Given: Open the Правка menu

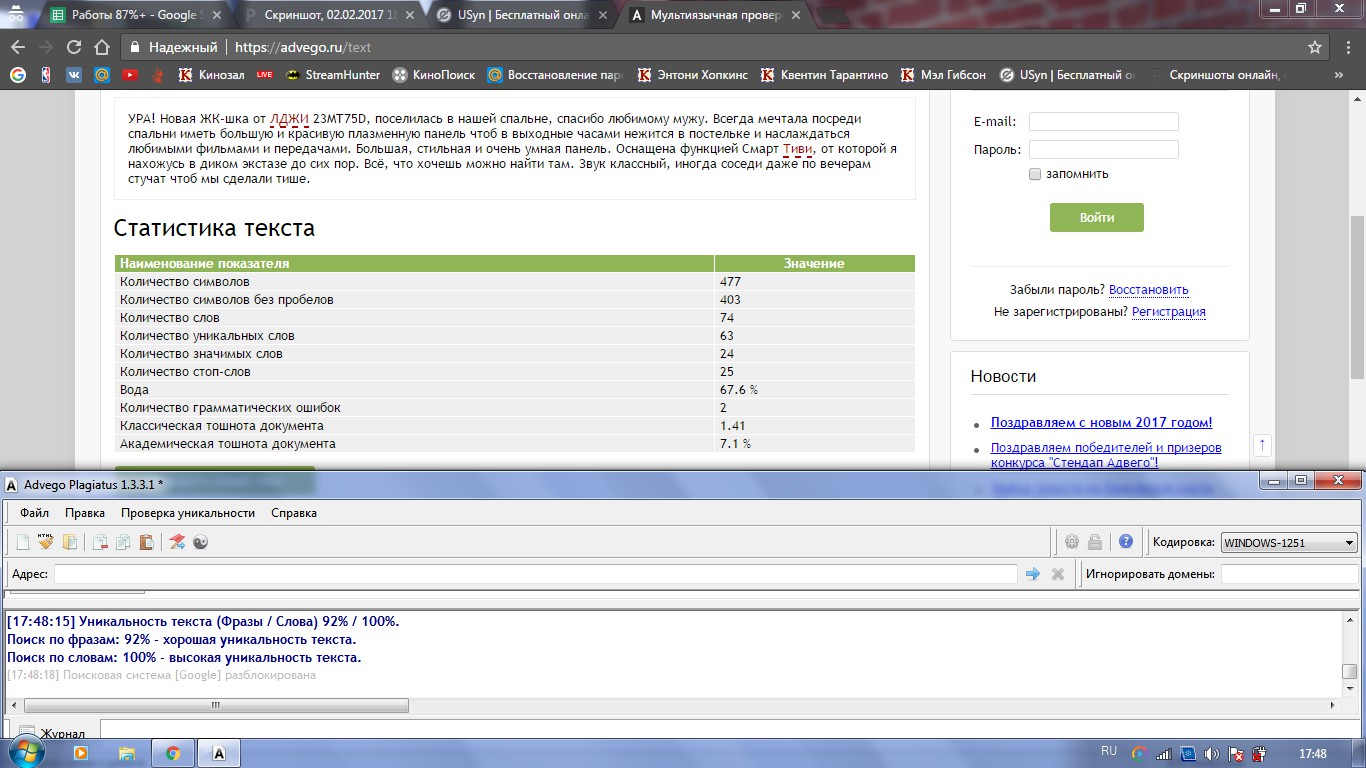Looking at the screenshot, I should point(85,513).
